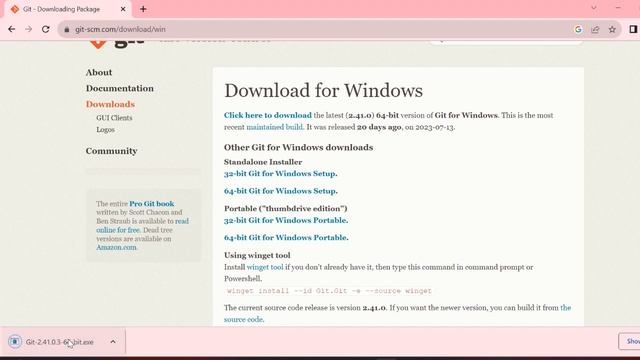Click the read online for free link

click(142, 226)
